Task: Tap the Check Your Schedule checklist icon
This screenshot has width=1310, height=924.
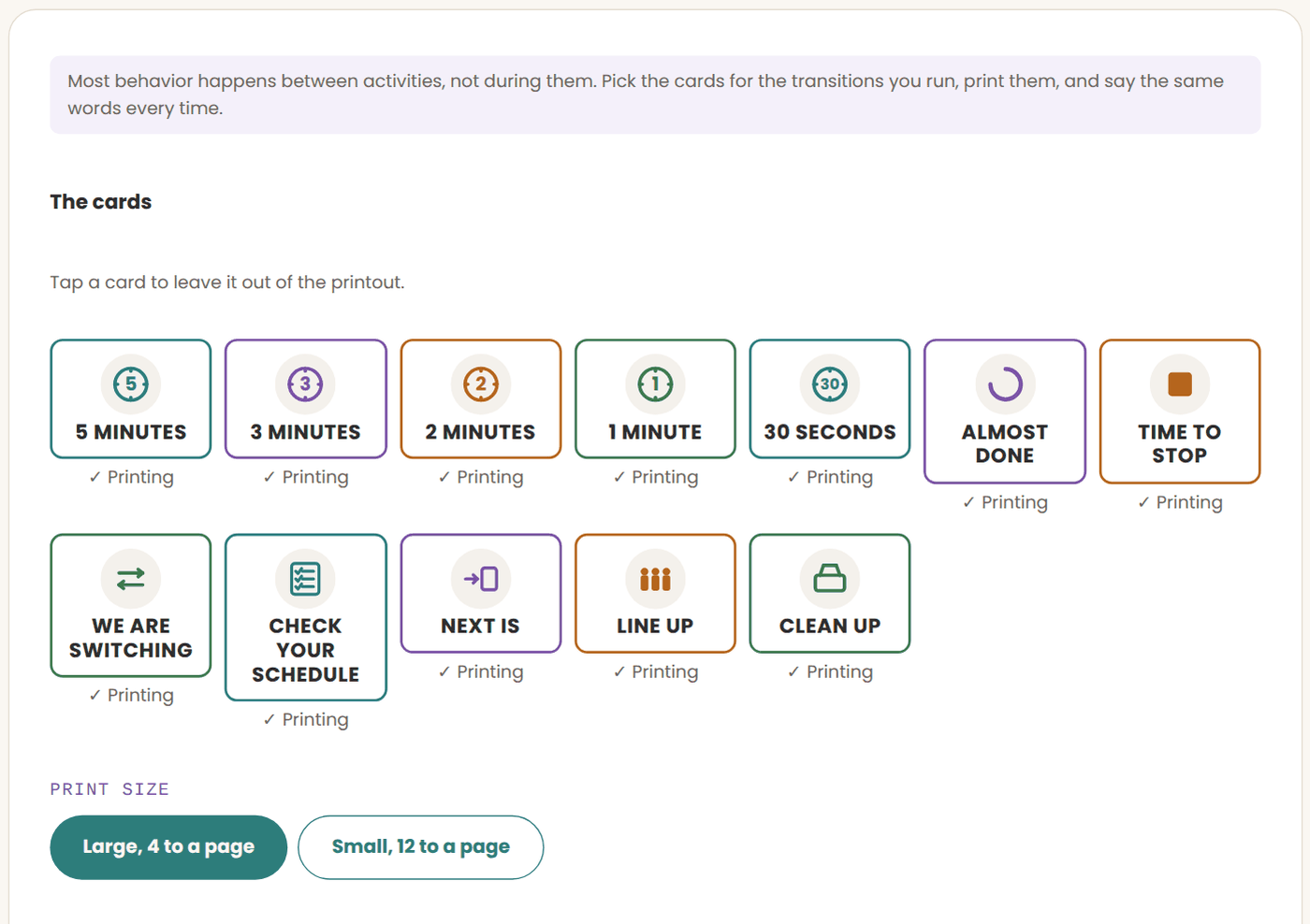Action: click(x=305, y=578)
